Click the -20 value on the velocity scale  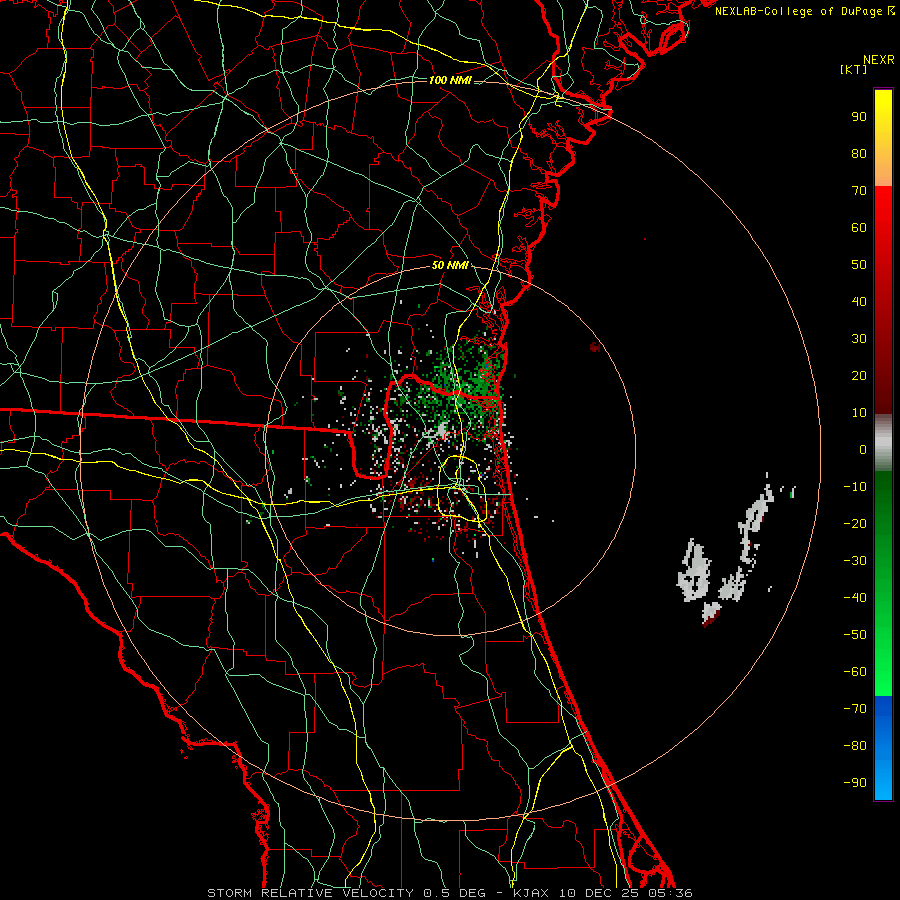(x=855, y=524)
